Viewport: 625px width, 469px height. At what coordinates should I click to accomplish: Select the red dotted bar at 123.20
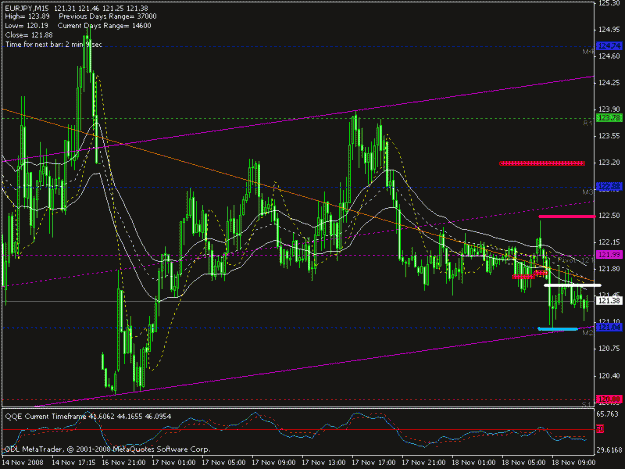pos(542,163)
